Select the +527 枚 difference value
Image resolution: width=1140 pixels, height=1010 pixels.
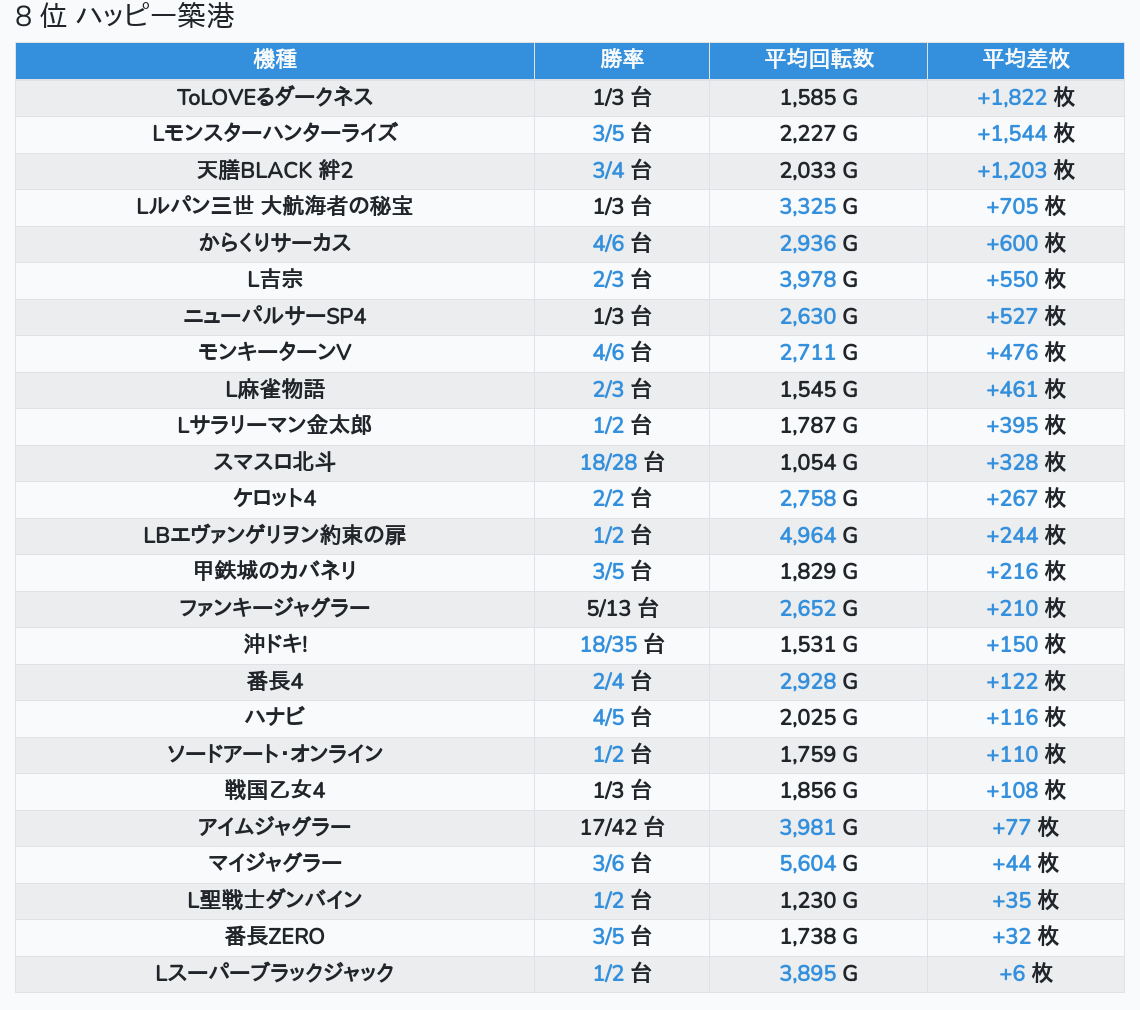[1026, 316]
